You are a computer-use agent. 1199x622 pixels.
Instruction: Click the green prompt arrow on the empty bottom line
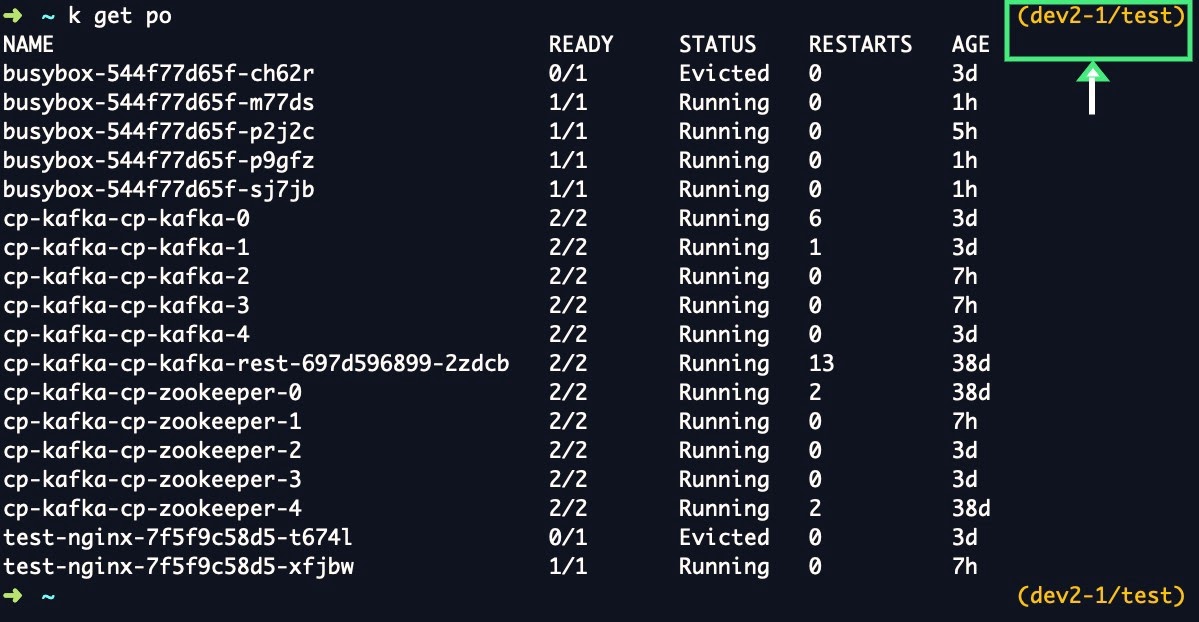click(x=16, y=596)
